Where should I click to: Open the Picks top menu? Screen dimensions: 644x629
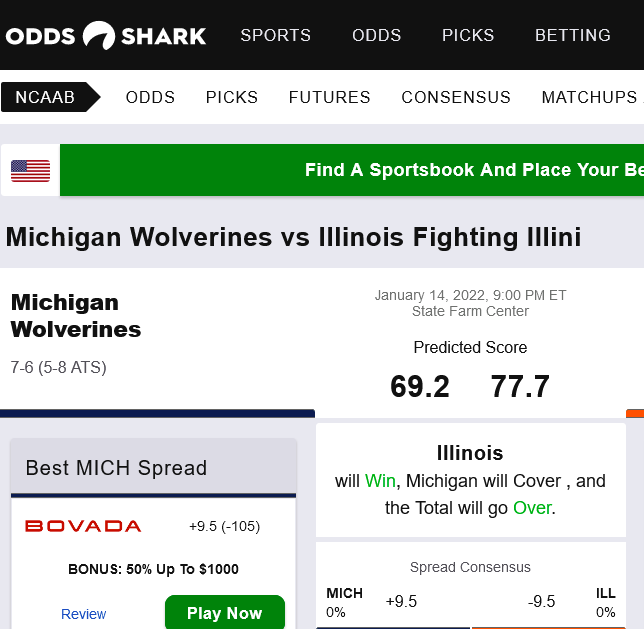pyautogui.click(x=468, y=36)
